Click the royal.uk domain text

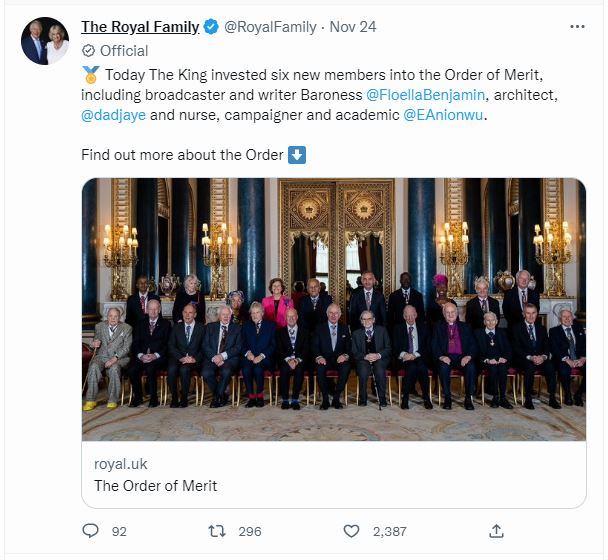click(121, 464)
